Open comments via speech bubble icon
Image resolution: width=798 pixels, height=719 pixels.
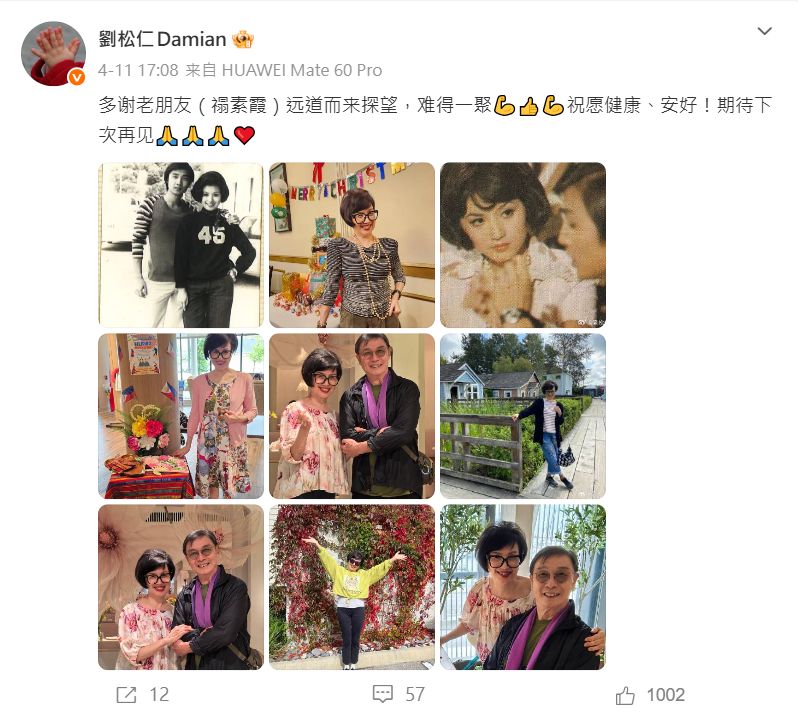[383, 694]
